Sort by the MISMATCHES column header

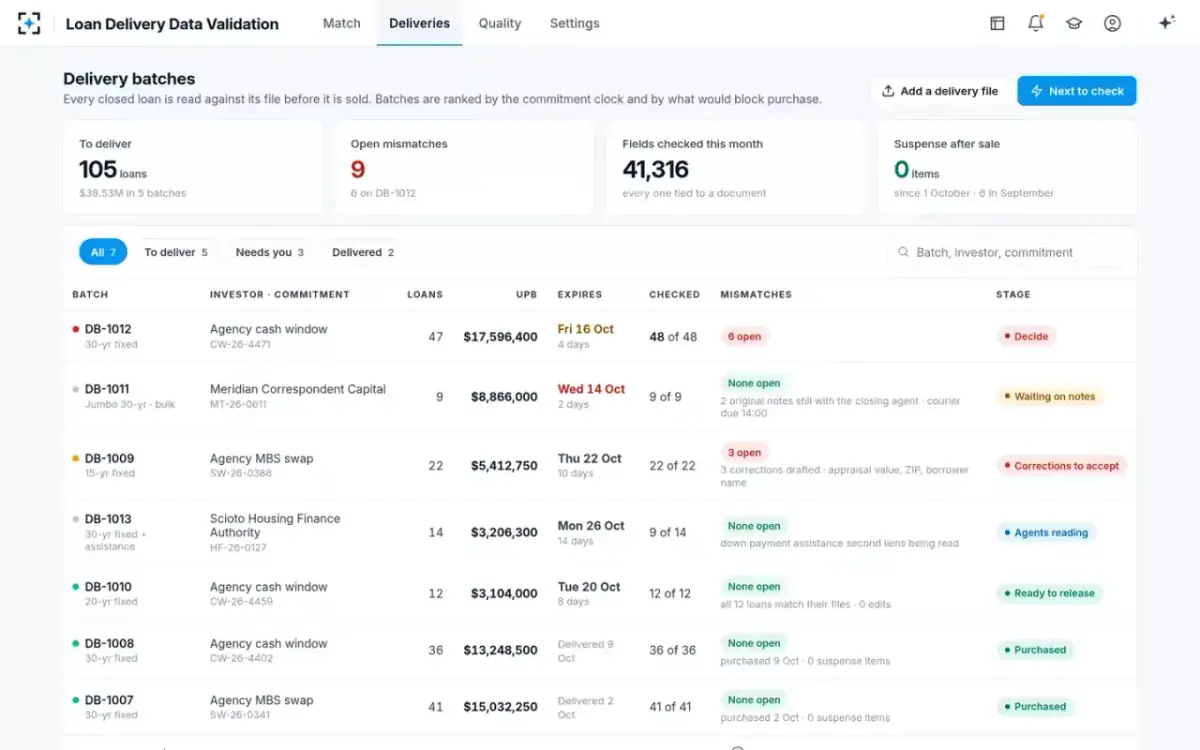click(x=756, y=295)
